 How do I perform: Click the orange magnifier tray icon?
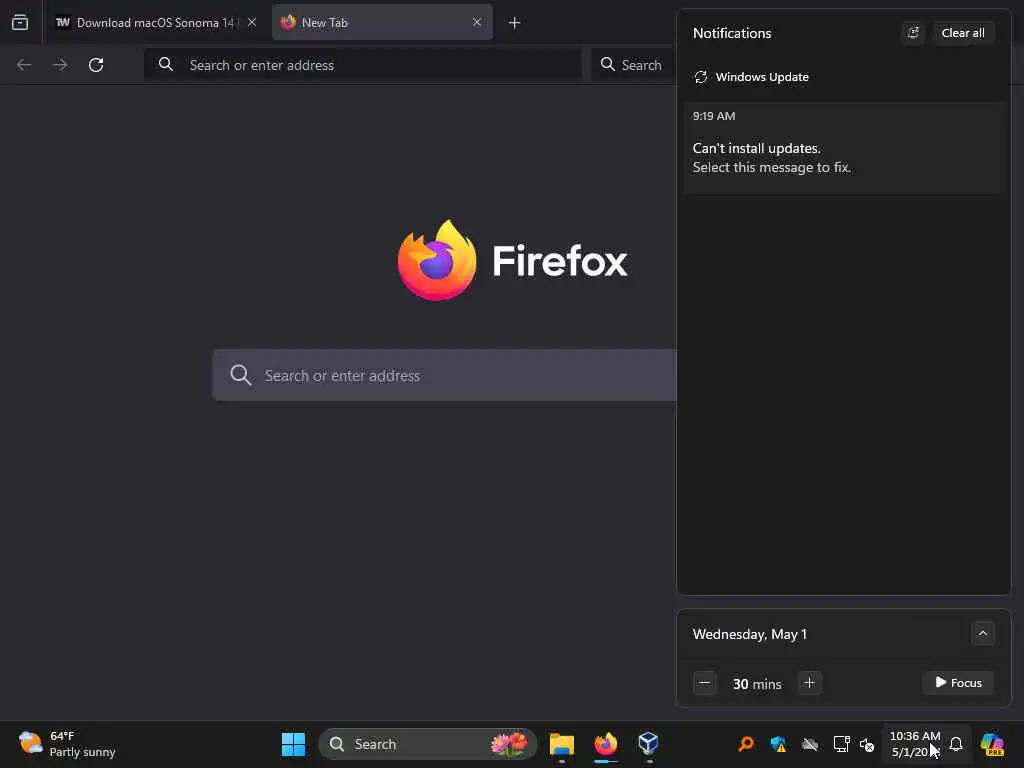tap(746, 744)
